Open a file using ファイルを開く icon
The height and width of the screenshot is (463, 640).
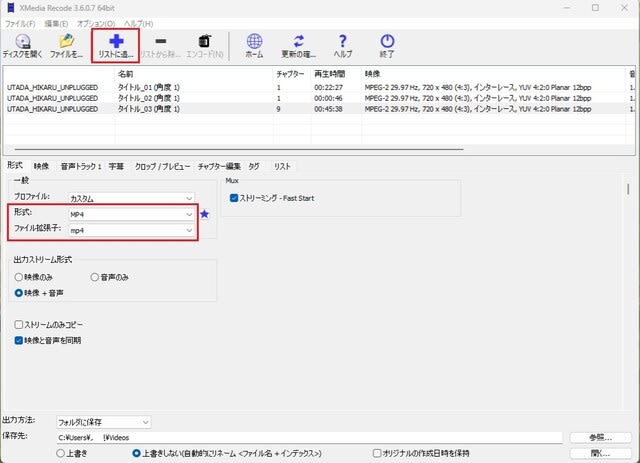(x=66, y=46)
